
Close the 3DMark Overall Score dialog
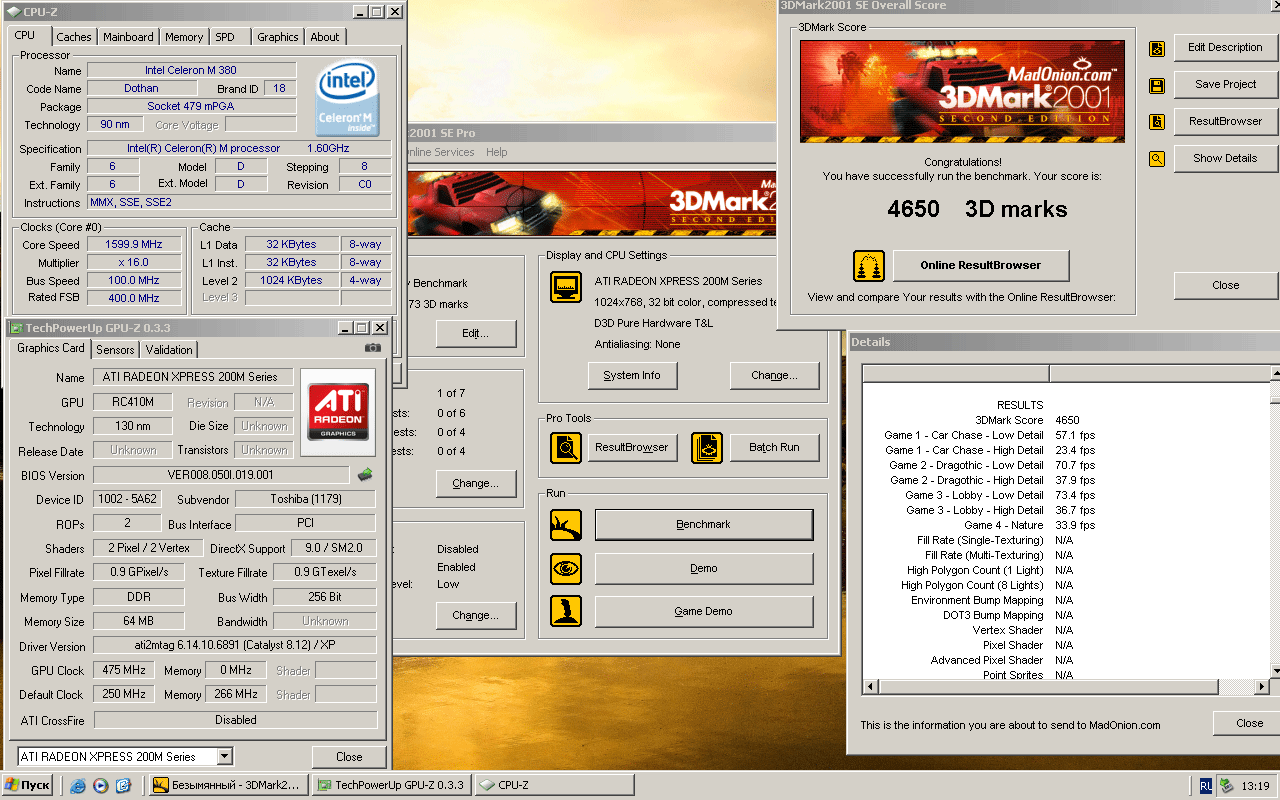[1226, 285]
